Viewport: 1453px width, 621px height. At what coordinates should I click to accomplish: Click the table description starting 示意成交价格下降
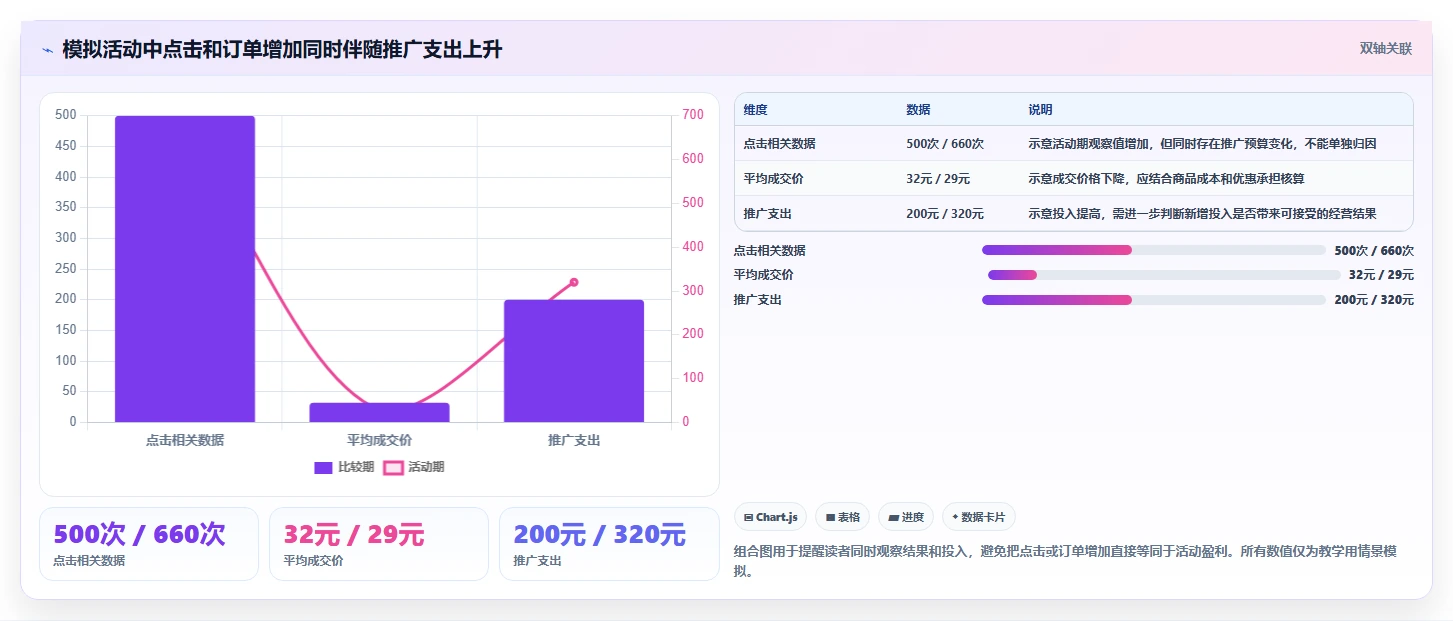[1166, 179]
